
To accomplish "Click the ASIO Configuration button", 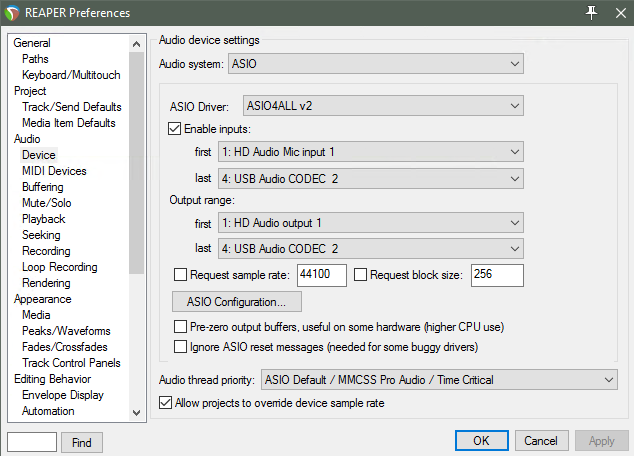I will pos(237,302).
